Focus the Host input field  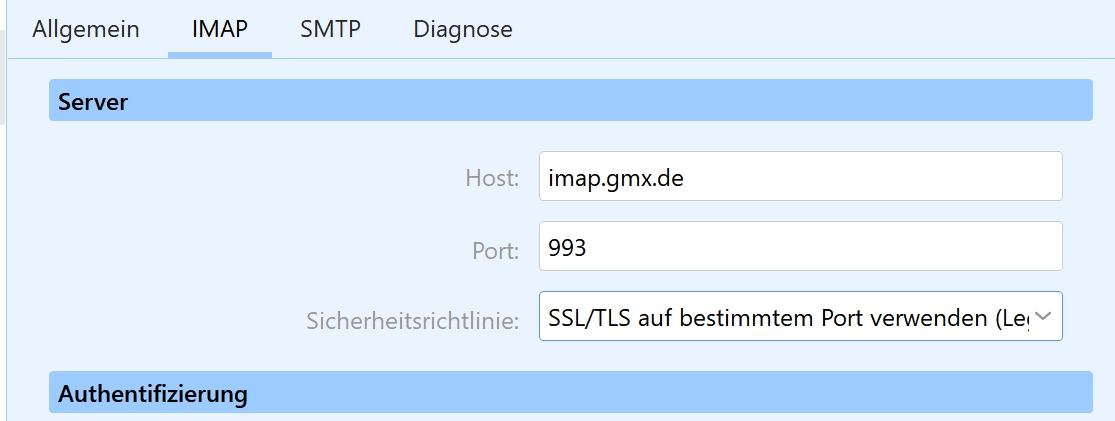(x=800, y=176)
